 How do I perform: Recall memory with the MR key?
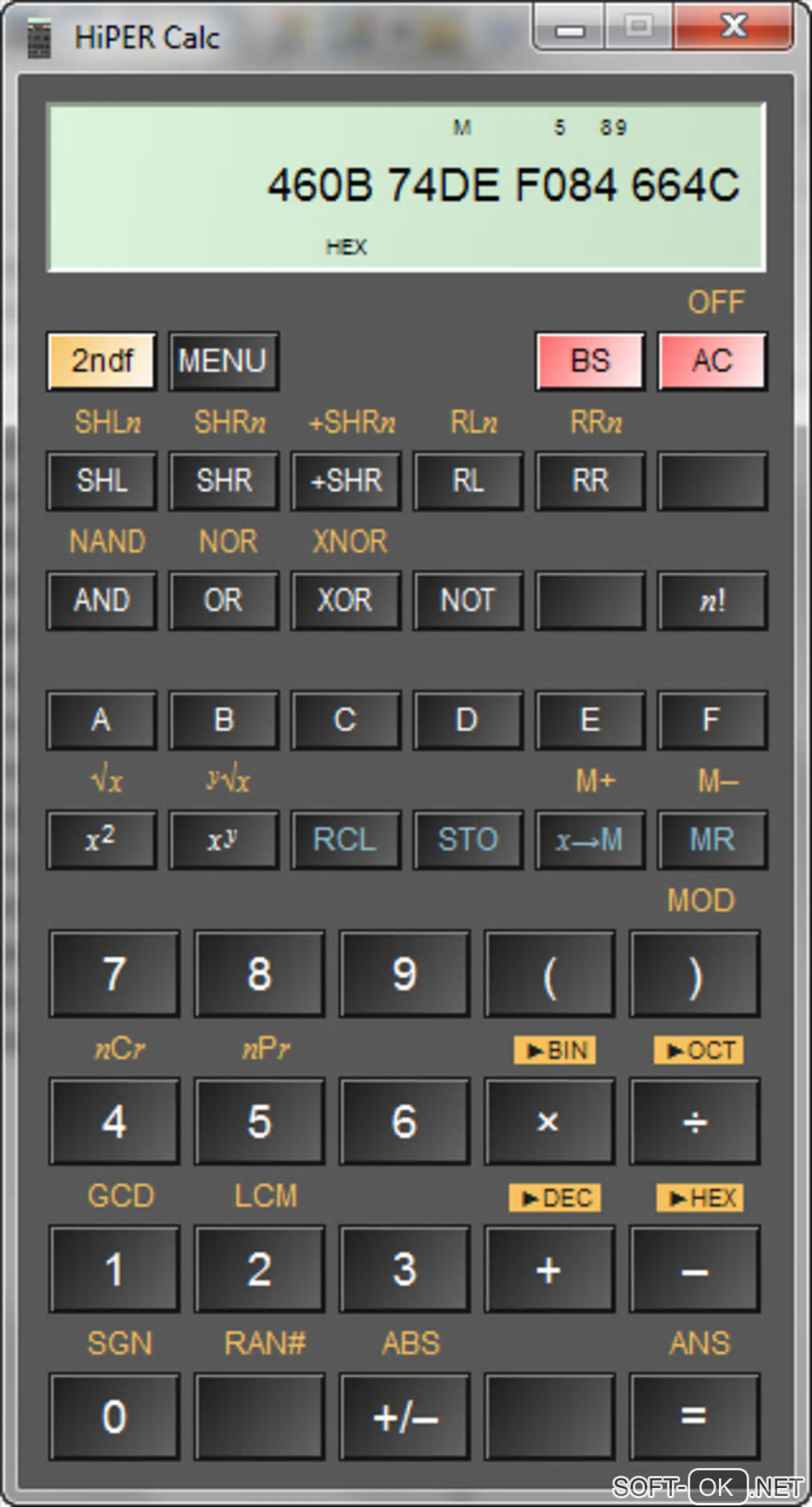point(712,839)
